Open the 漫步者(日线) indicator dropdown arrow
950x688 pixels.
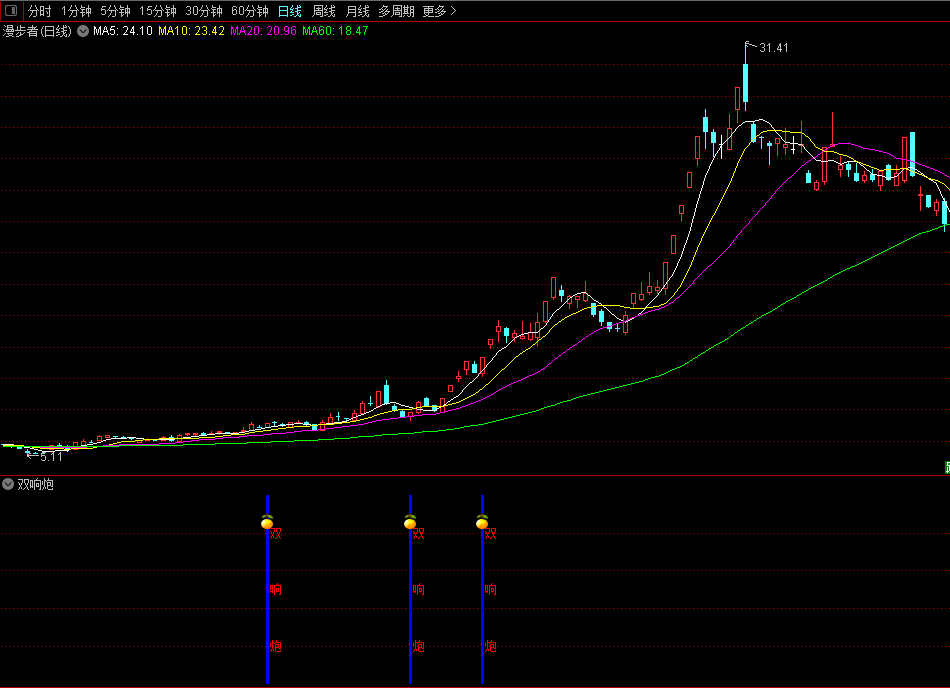click(x=83, y=31)
